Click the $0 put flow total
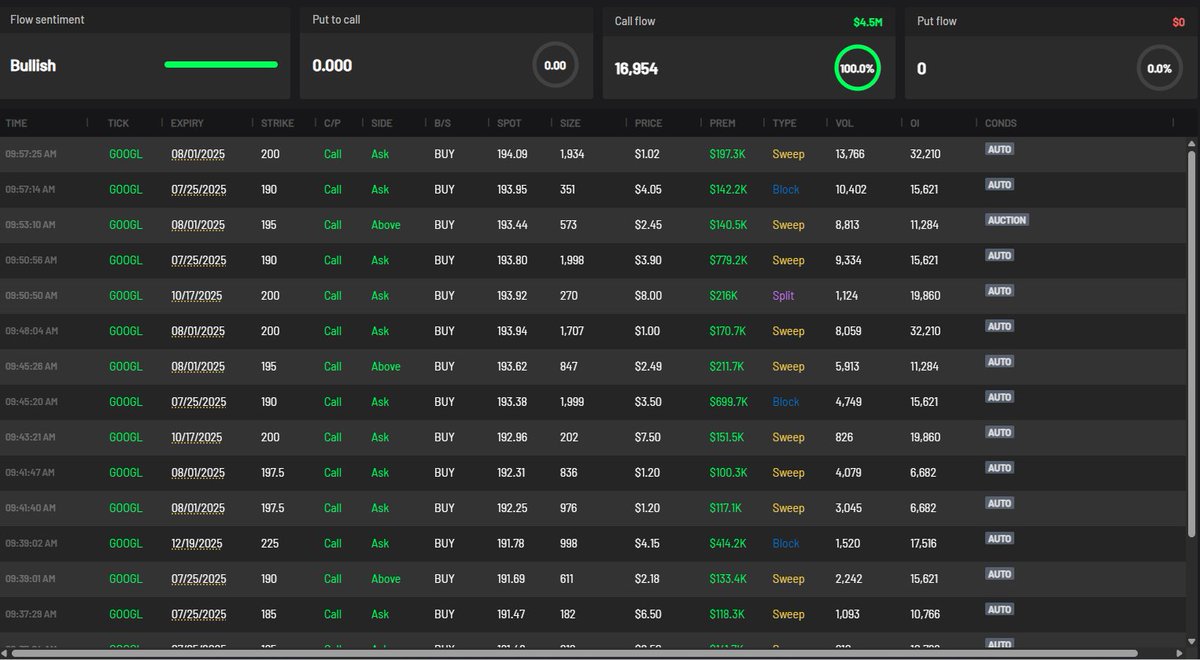1200x660 pixels. coord(1178,22)
